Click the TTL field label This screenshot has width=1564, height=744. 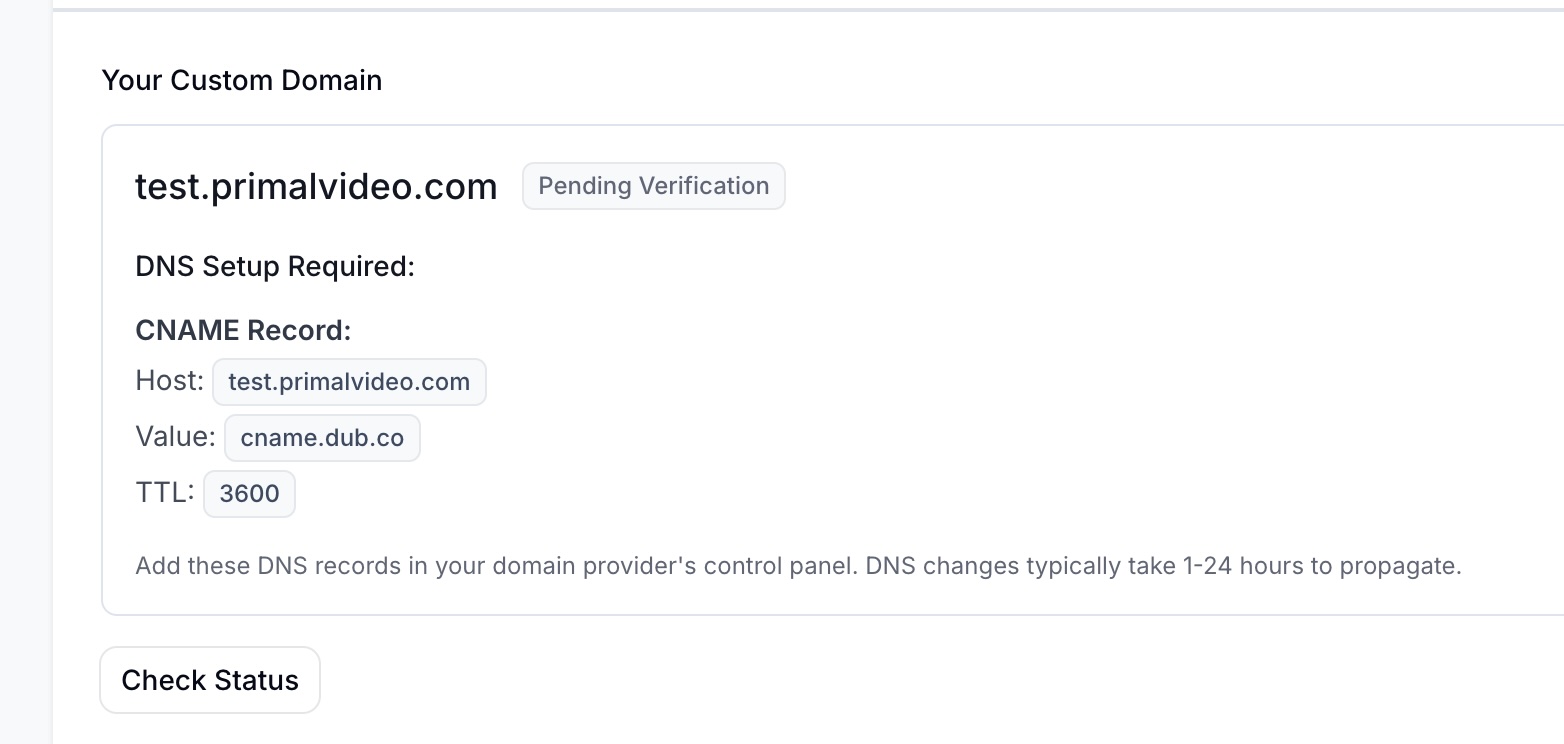162,491
